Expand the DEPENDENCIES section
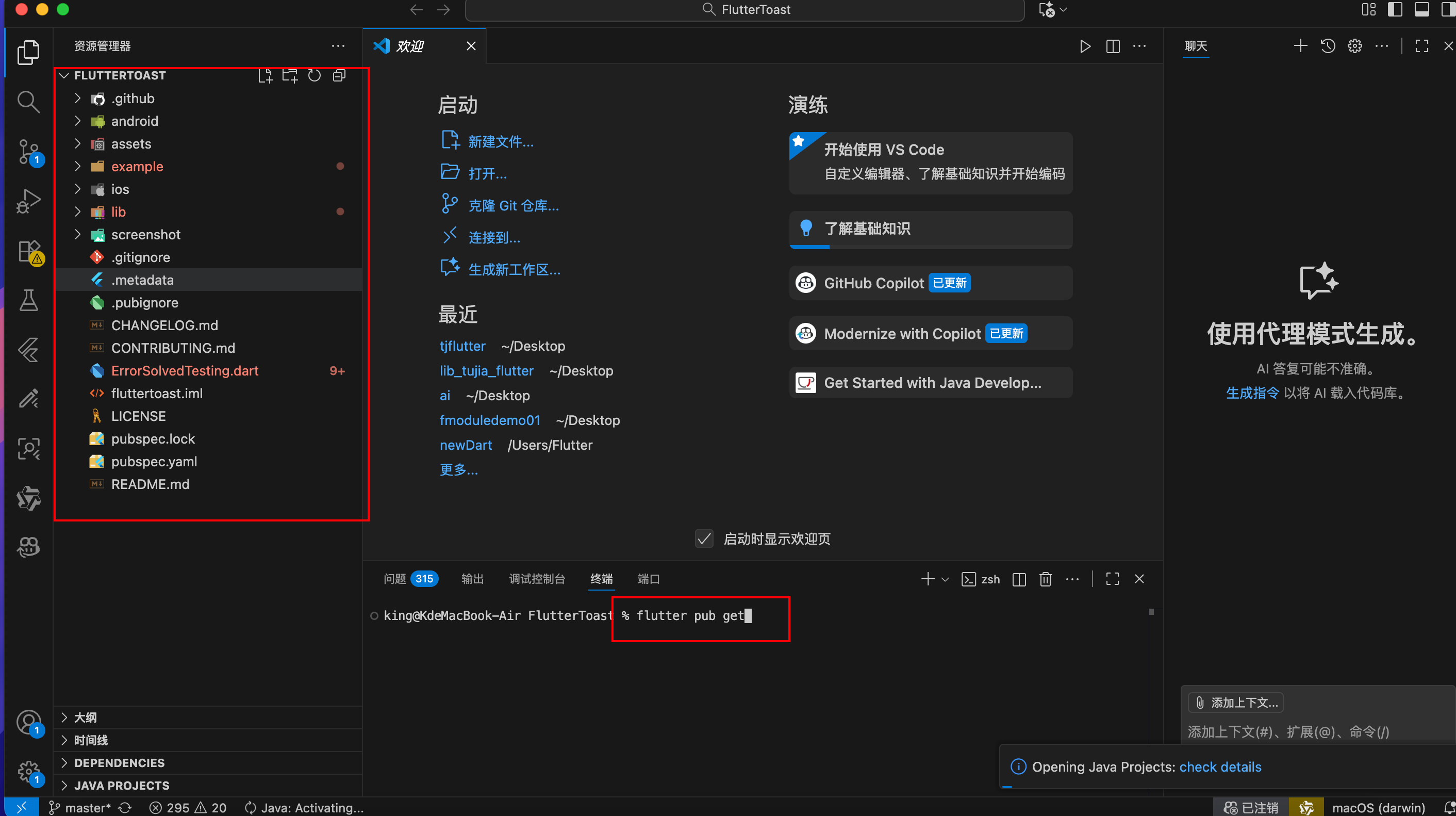 pyautogui.click(x=119, y=763)
